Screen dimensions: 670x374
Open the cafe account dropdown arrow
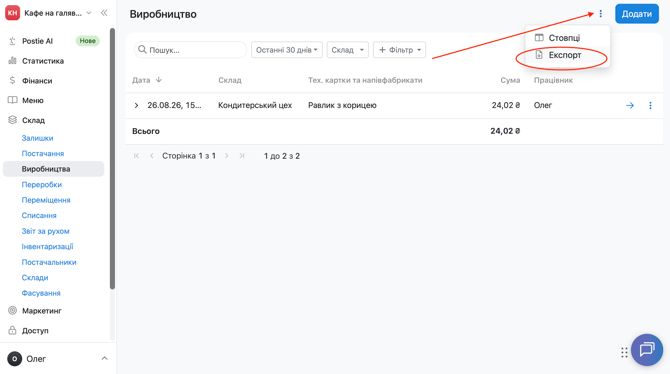(89, 13)
